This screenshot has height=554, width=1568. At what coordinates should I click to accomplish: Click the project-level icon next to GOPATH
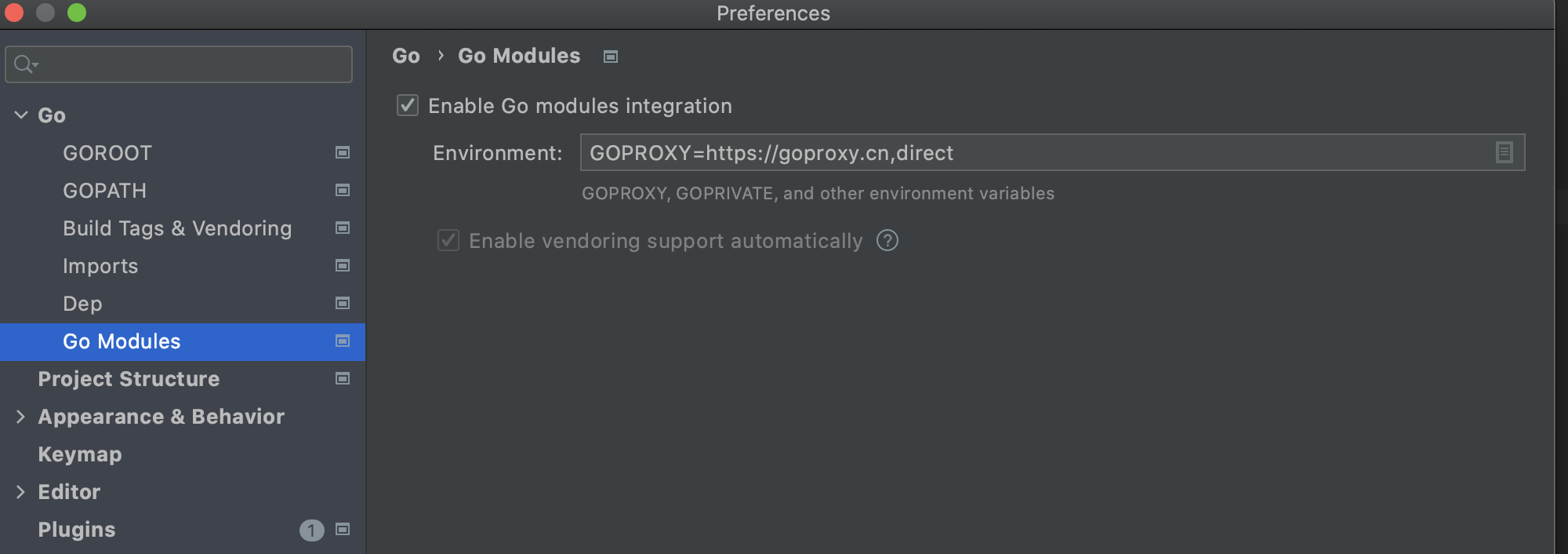(343, 190)
